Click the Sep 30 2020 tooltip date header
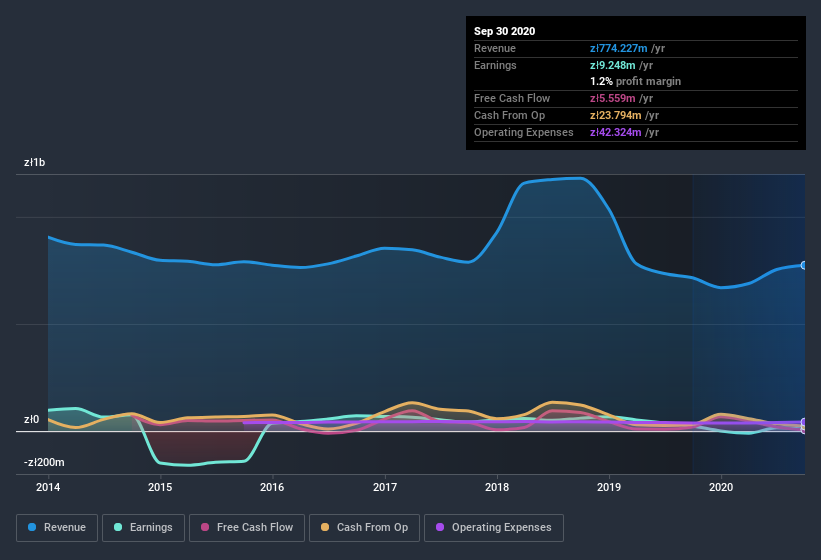This screenshot has width=821, height=560. pyautogui.click(x=504, y=31)
